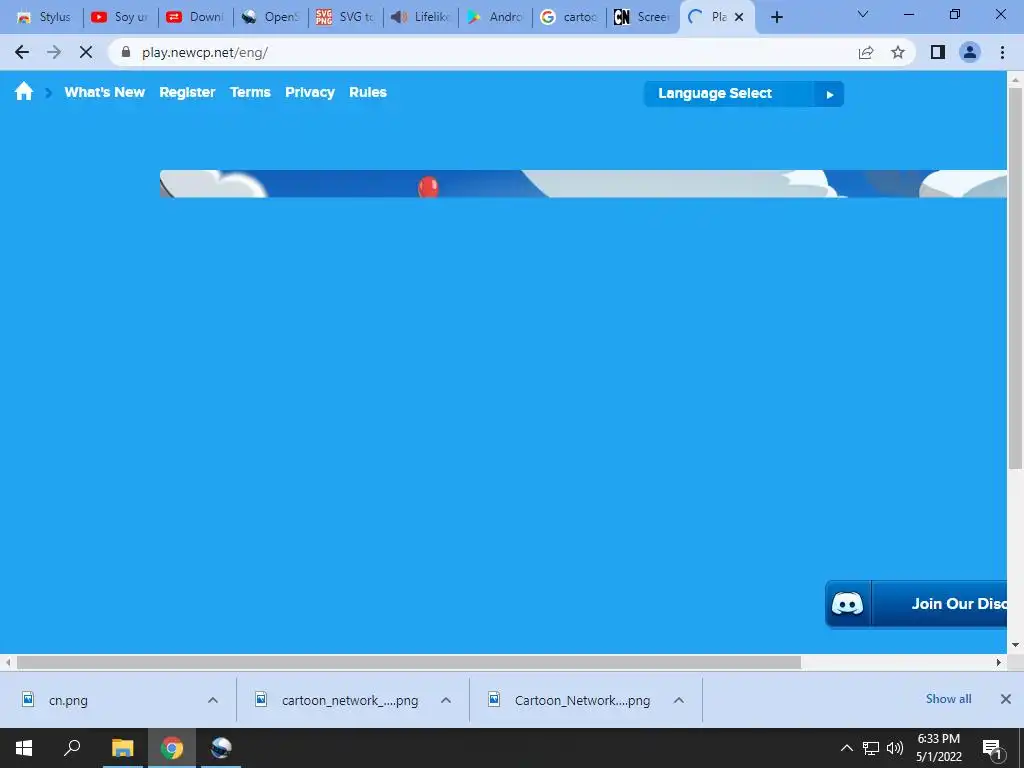
Task: Open downloaded file cn.png
Action: [68, 700]
